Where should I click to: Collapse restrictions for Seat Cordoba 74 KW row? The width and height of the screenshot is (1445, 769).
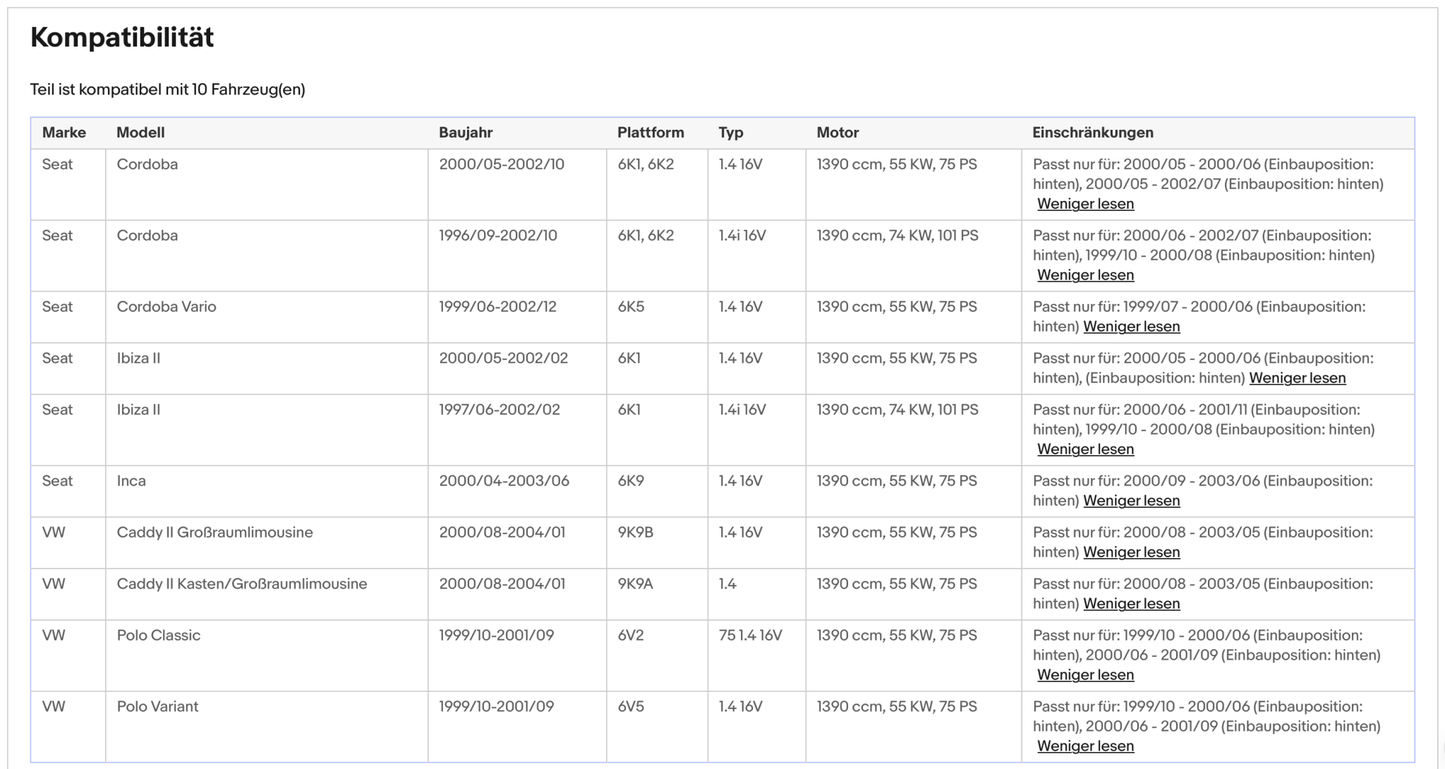tap(1085, 276)
